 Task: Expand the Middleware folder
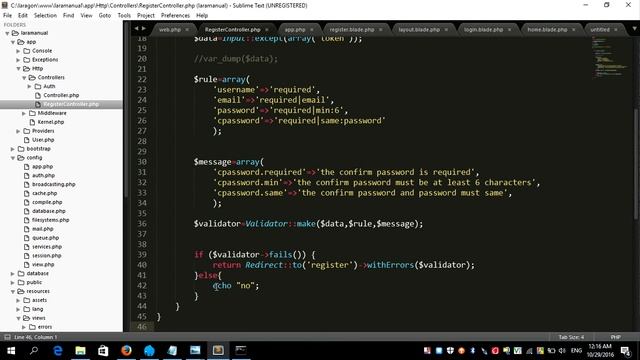pos(24,113)
